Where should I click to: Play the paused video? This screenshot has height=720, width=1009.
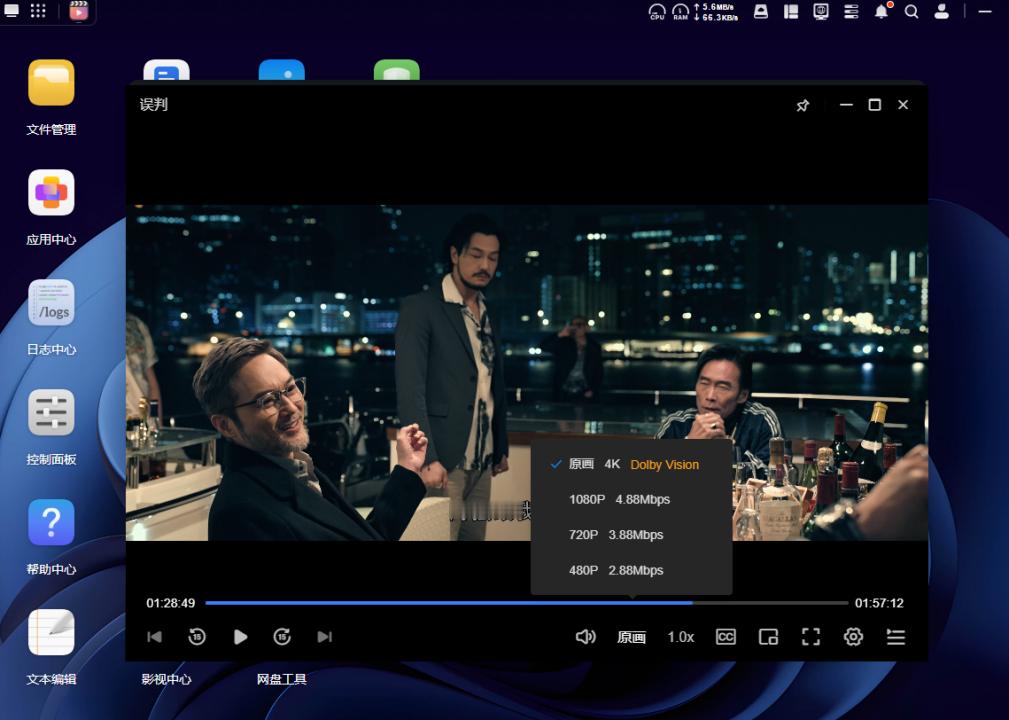(240, 636)
